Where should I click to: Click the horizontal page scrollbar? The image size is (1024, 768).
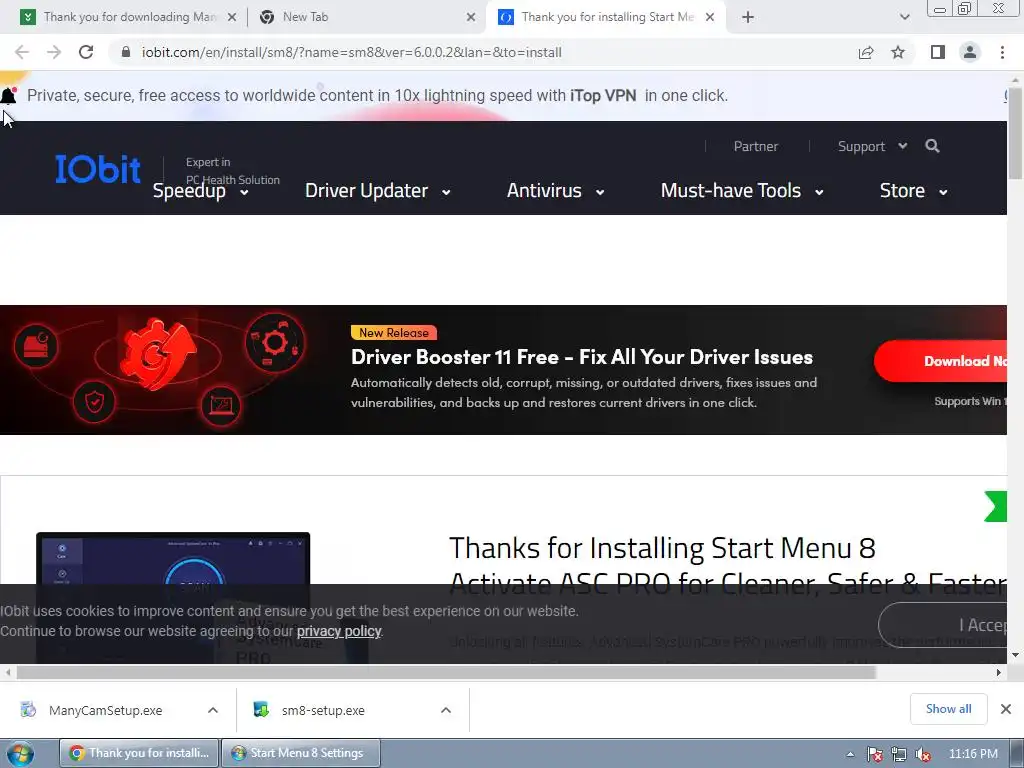[446, 673]
